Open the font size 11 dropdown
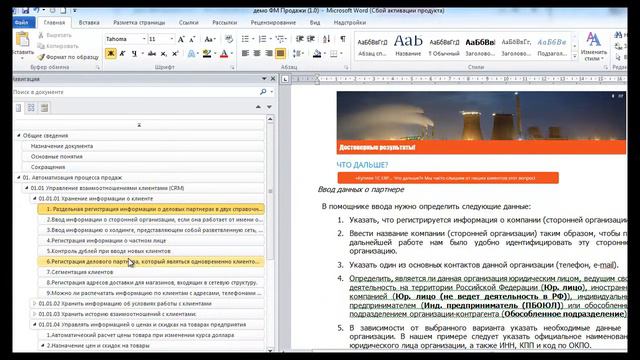The image size is (640, 360). (171, 39)
